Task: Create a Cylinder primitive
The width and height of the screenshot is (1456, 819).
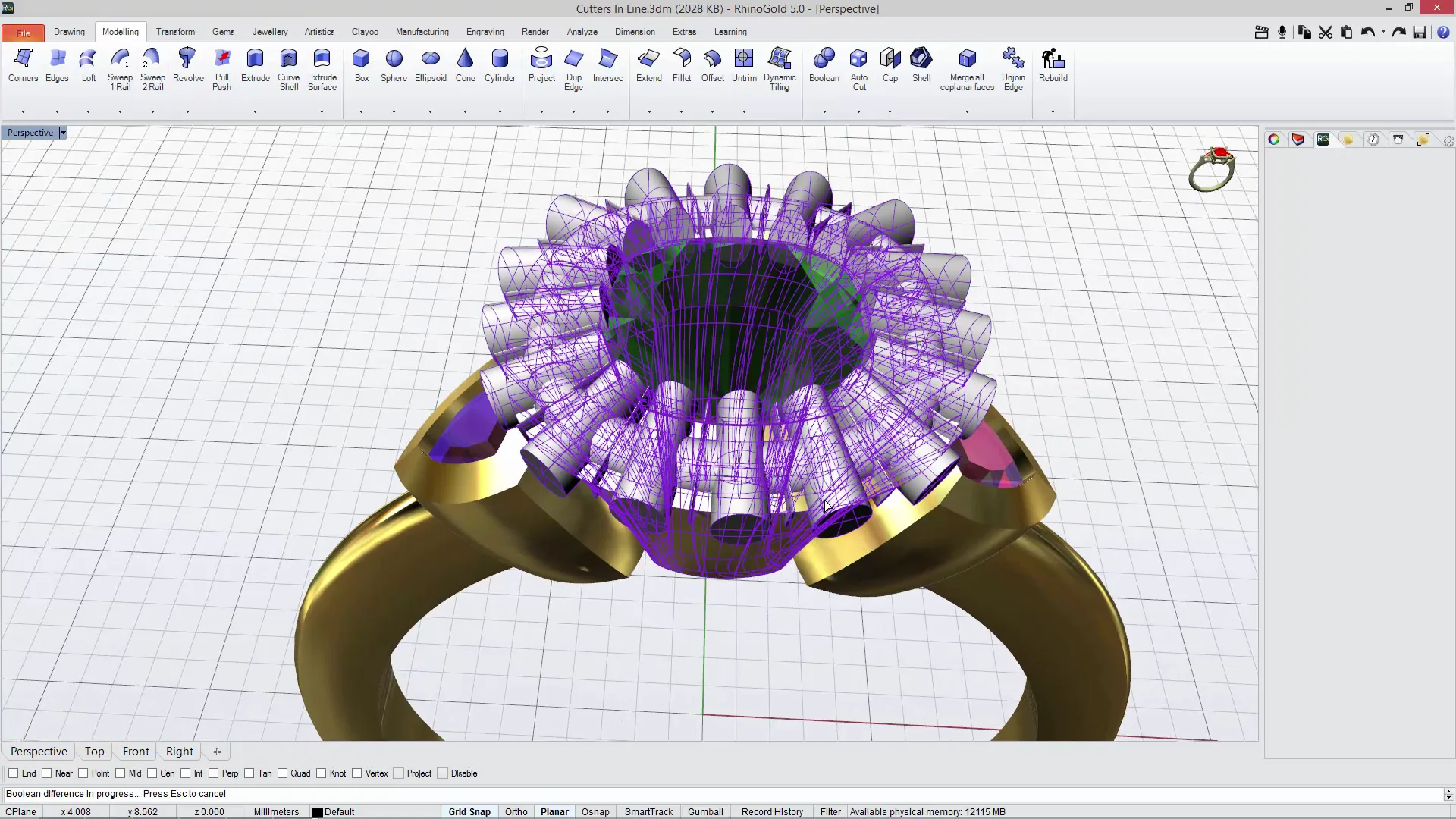Action: pyautogui.click(x=500, y=65)
